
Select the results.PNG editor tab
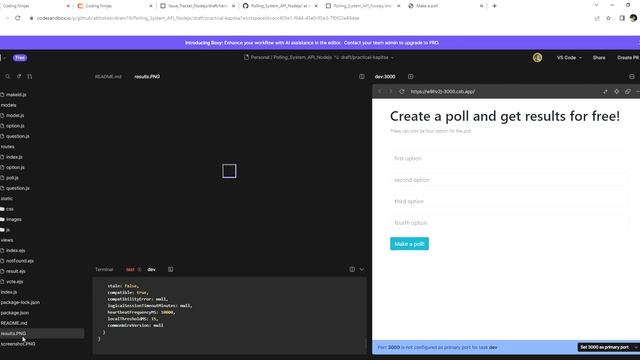coord(147,76)
